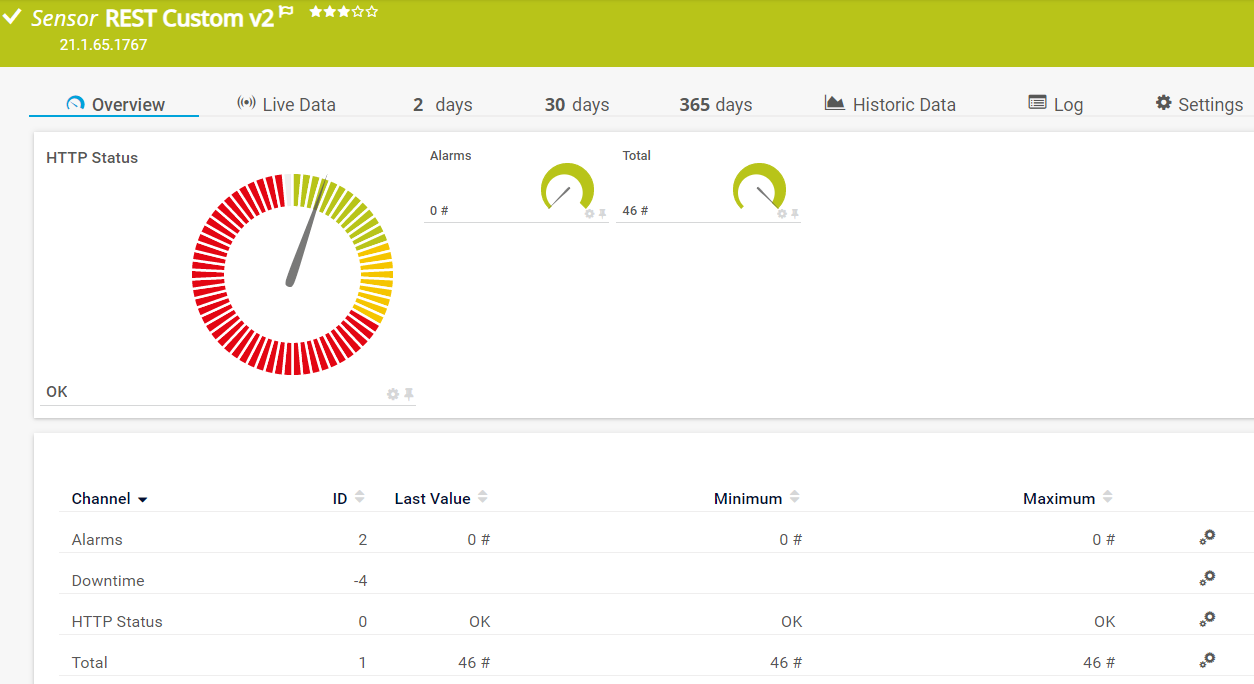Click the HTTP Status channel name in table
The height and width of the screenshot is (684, 1254).
117,621
